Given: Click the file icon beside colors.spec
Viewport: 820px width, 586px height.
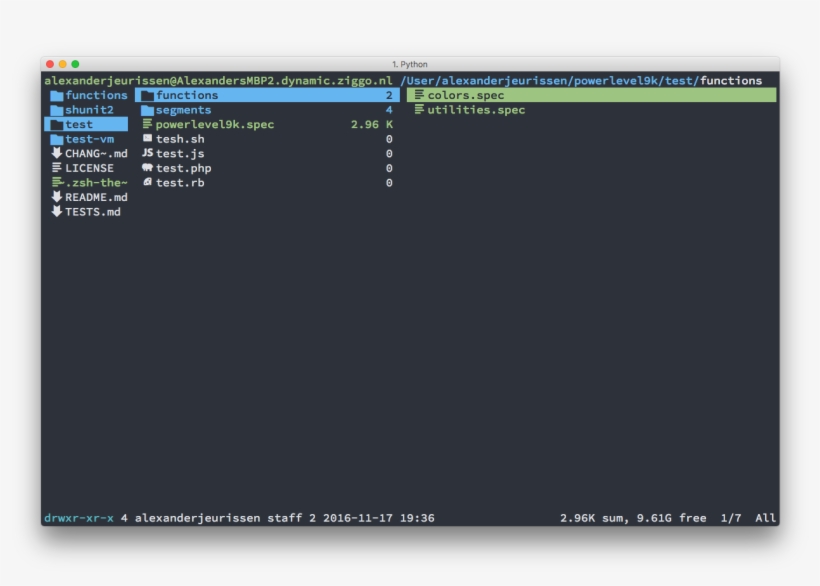Looking at the screenshot, I should (x=419, y=96).
